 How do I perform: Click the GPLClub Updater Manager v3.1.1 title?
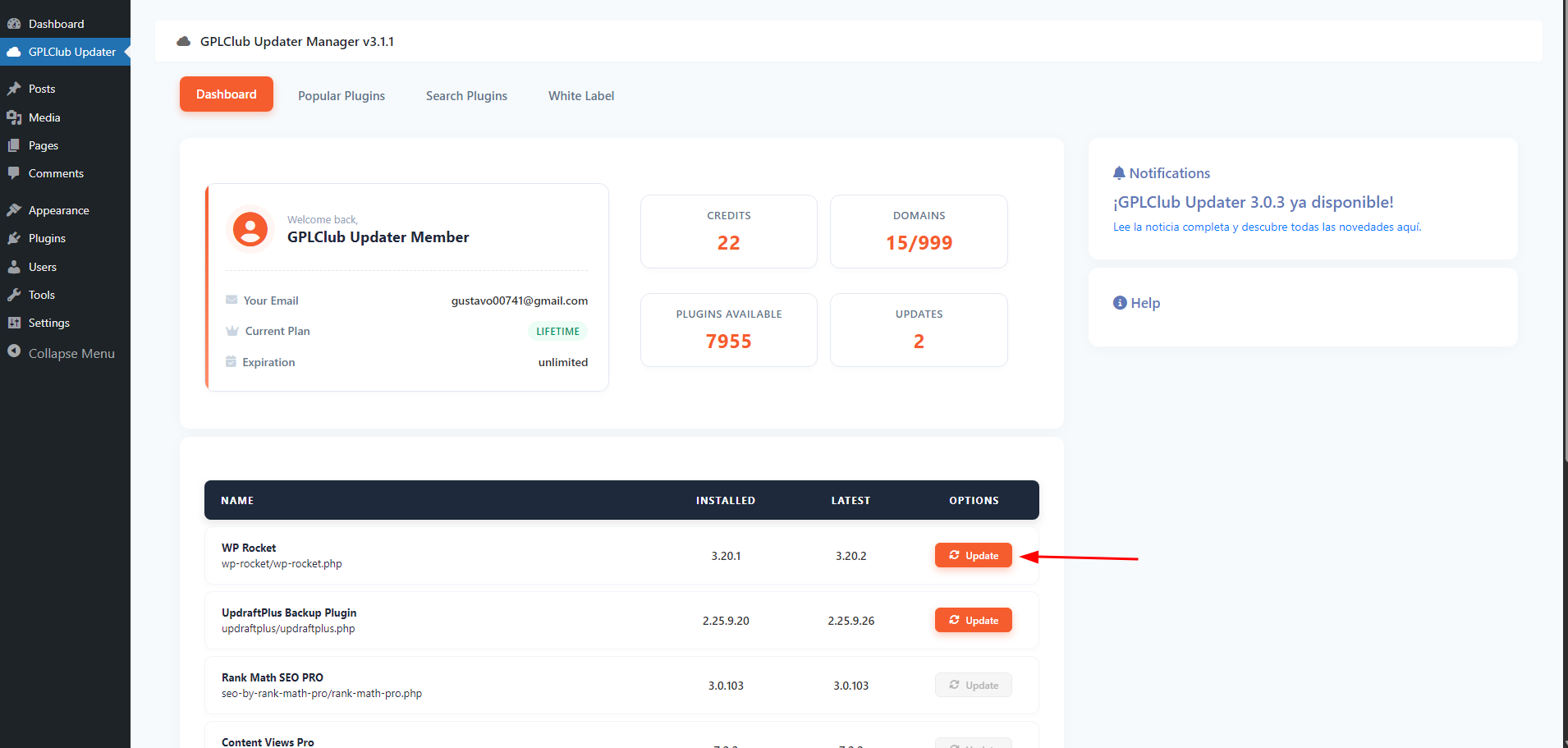coord(297,42)
